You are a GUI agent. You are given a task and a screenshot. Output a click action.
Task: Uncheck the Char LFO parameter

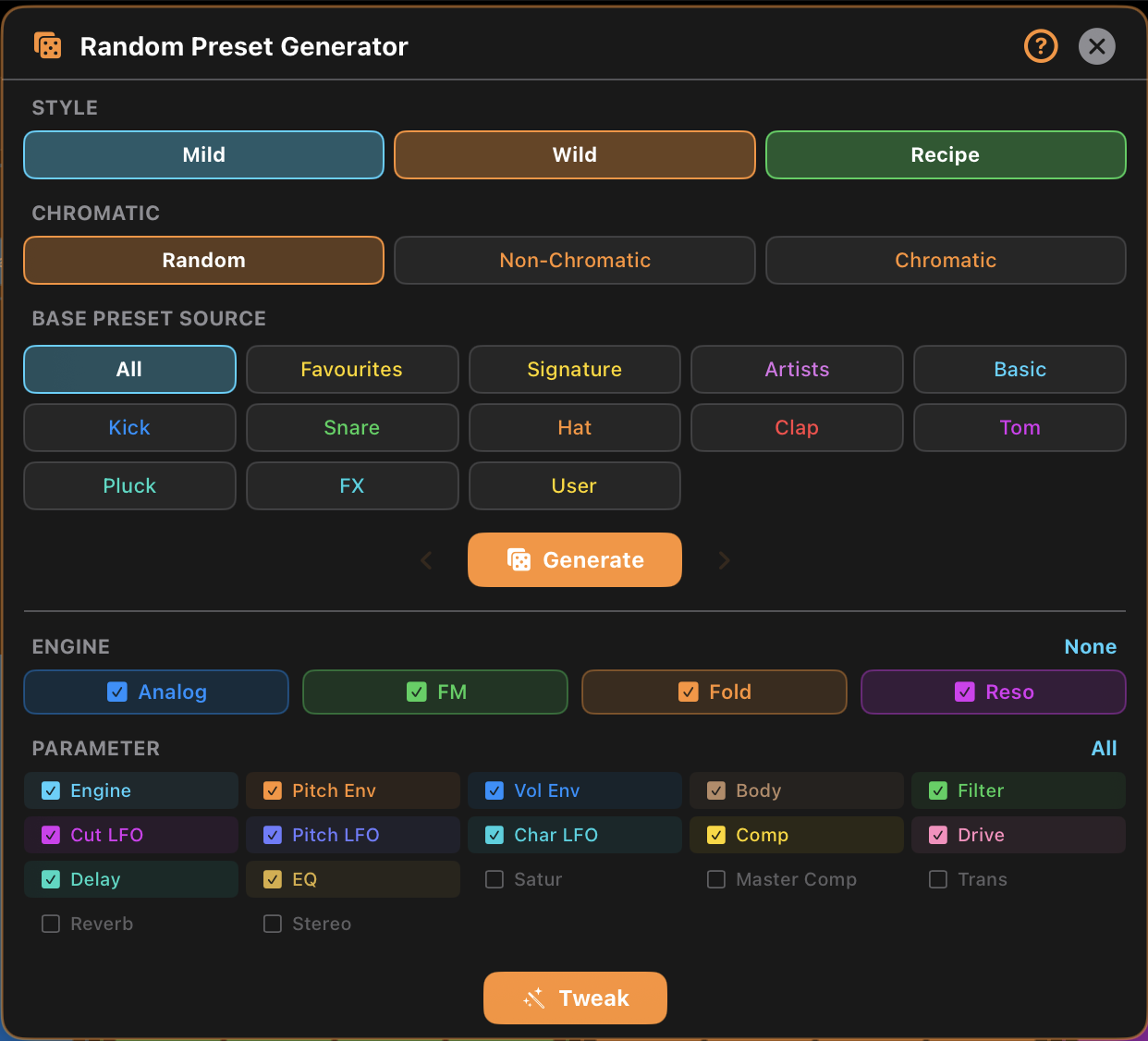(495, 835)
